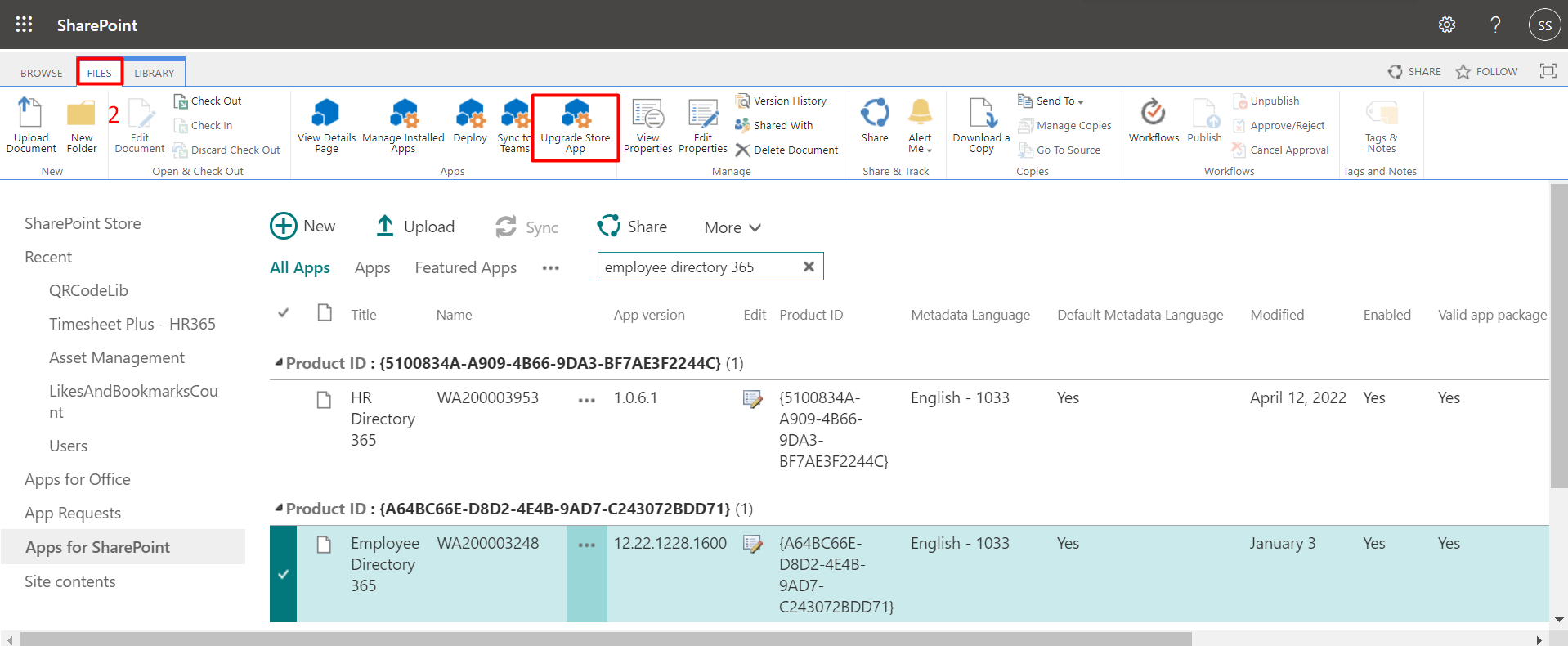
Task: Clear the search box with X
Action: coord(809,267)
